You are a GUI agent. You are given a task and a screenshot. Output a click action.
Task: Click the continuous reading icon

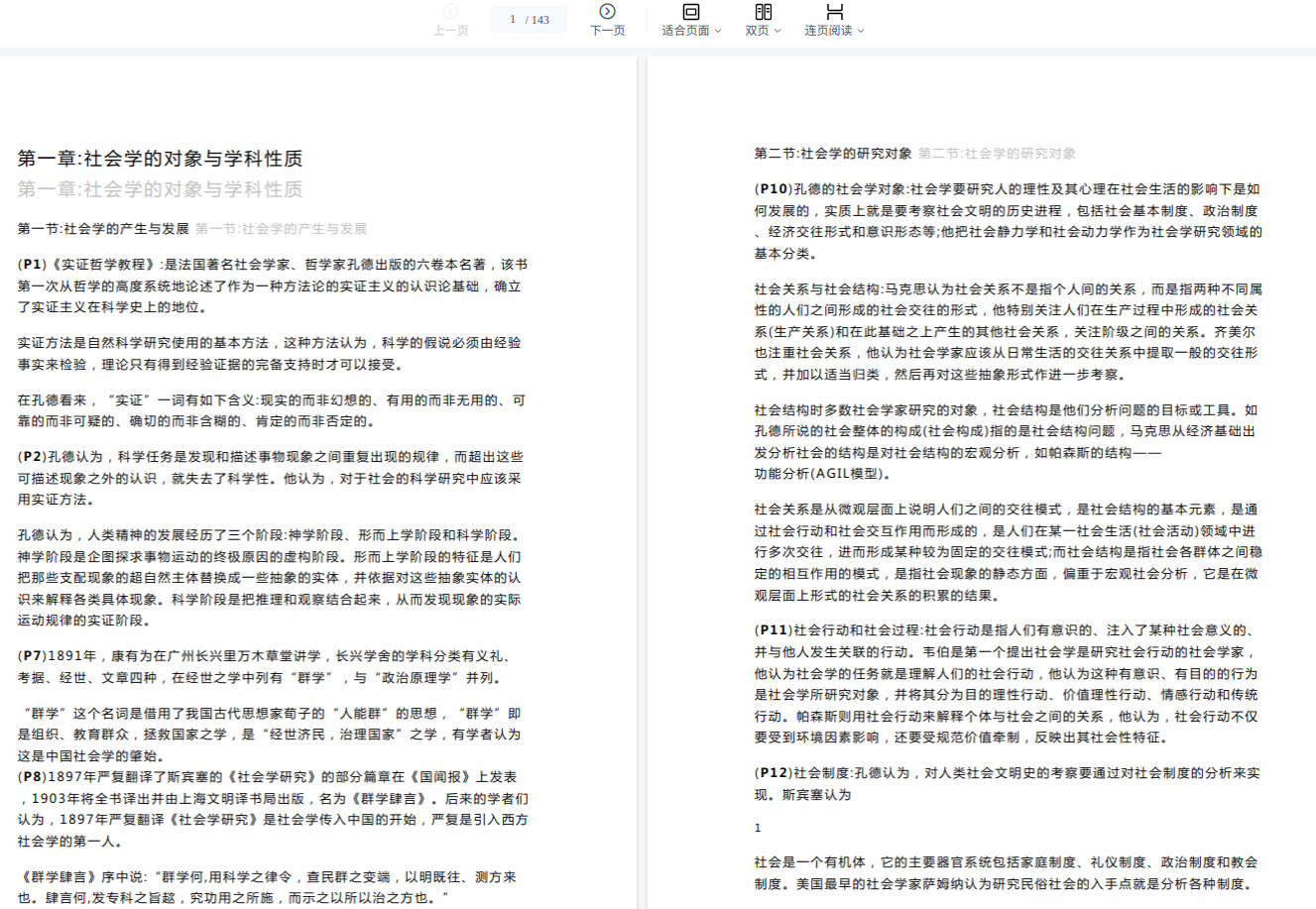coord(835,11)
